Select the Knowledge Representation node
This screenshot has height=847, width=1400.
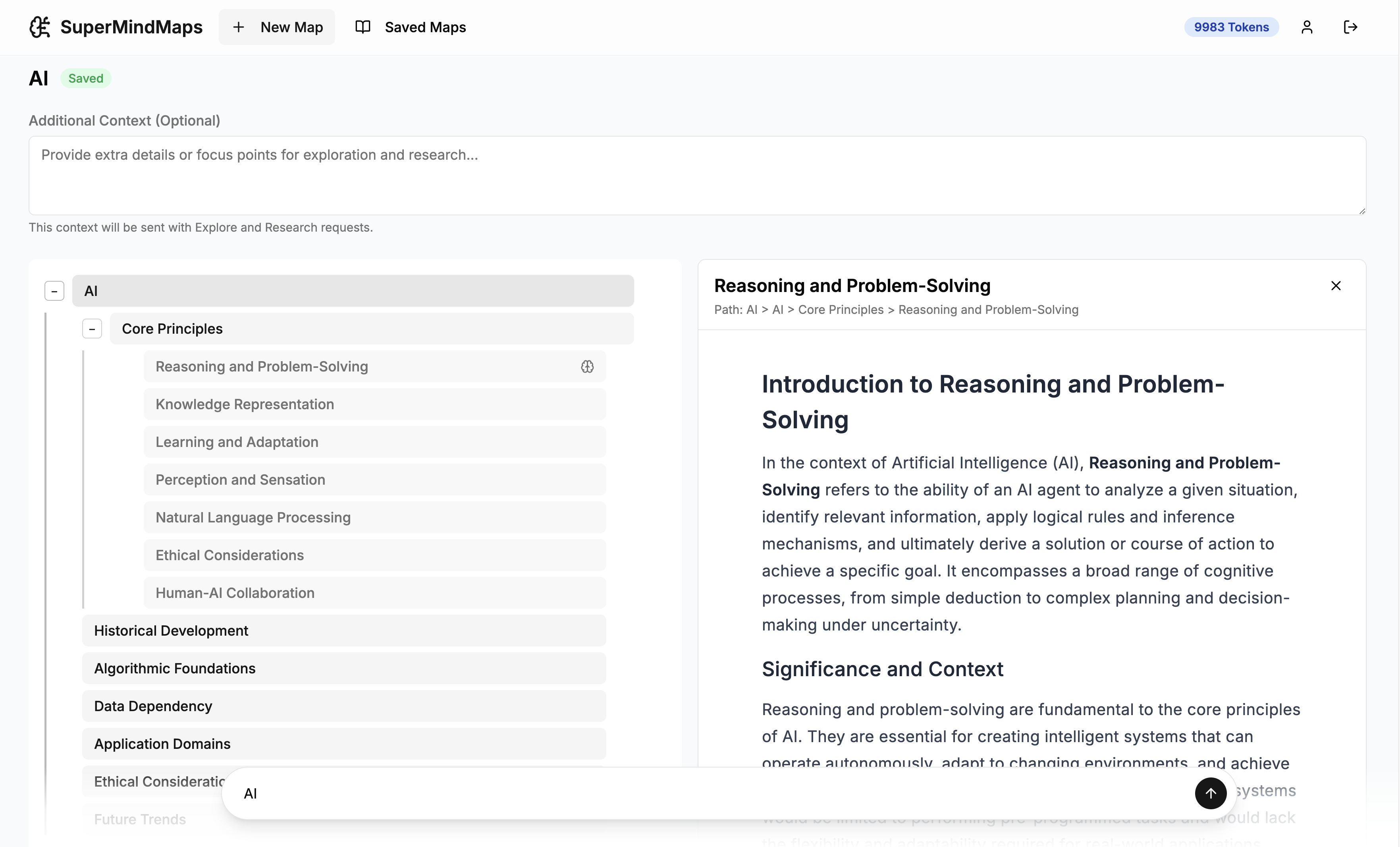374,404
